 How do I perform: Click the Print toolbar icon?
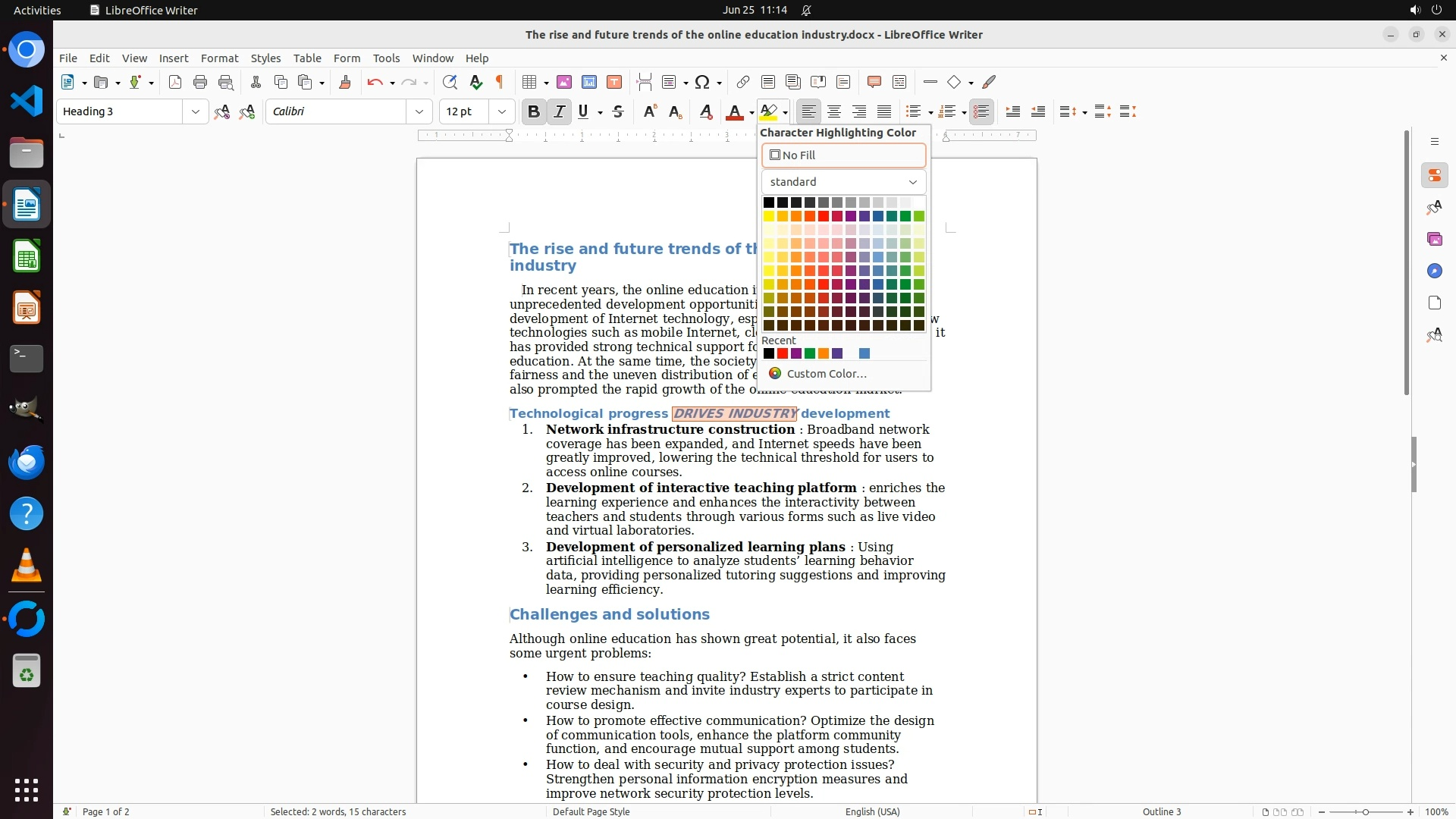[x=200, y=82]
